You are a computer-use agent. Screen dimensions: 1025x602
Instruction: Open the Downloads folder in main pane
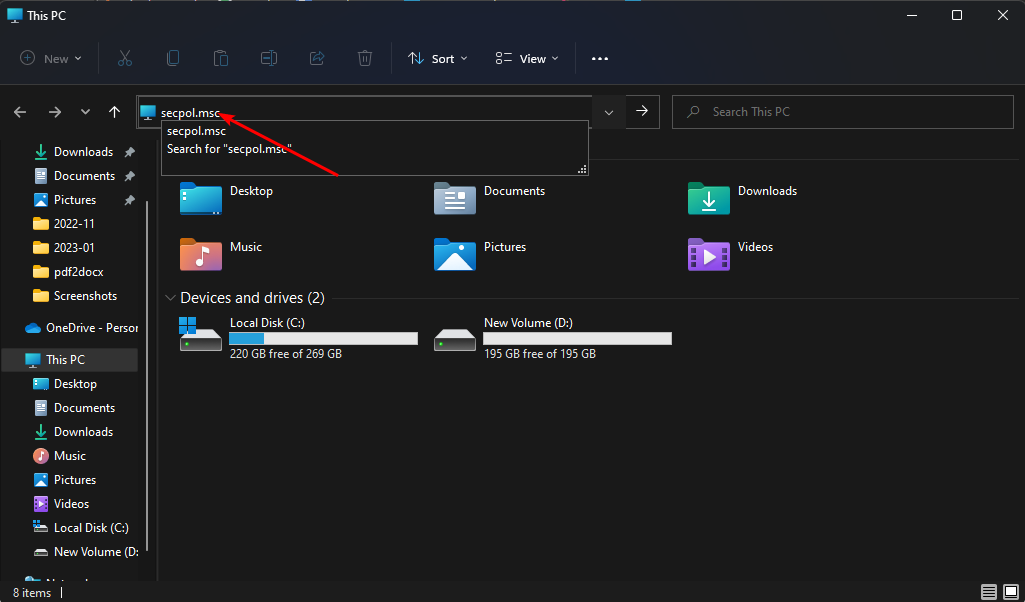(743, 199)
